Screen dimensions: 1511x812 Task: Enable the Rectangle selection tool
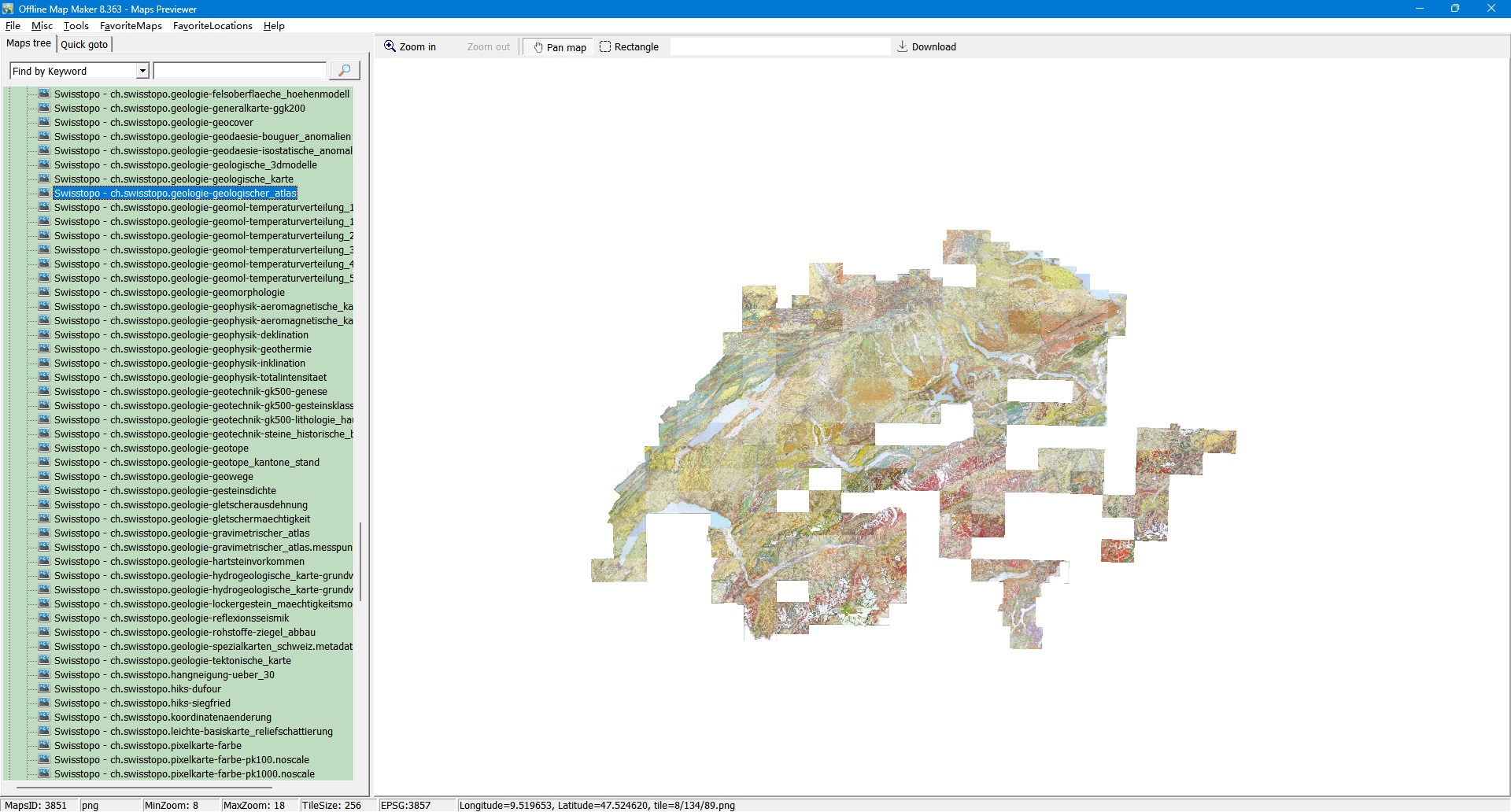(629, 47)
